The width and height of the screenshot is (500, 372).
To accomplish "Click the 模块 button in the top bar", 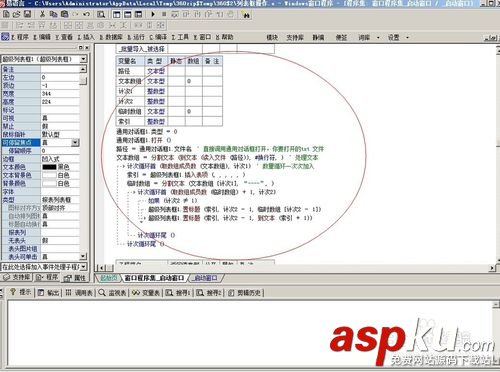I will pyautogui.click(x=272, y=37).
